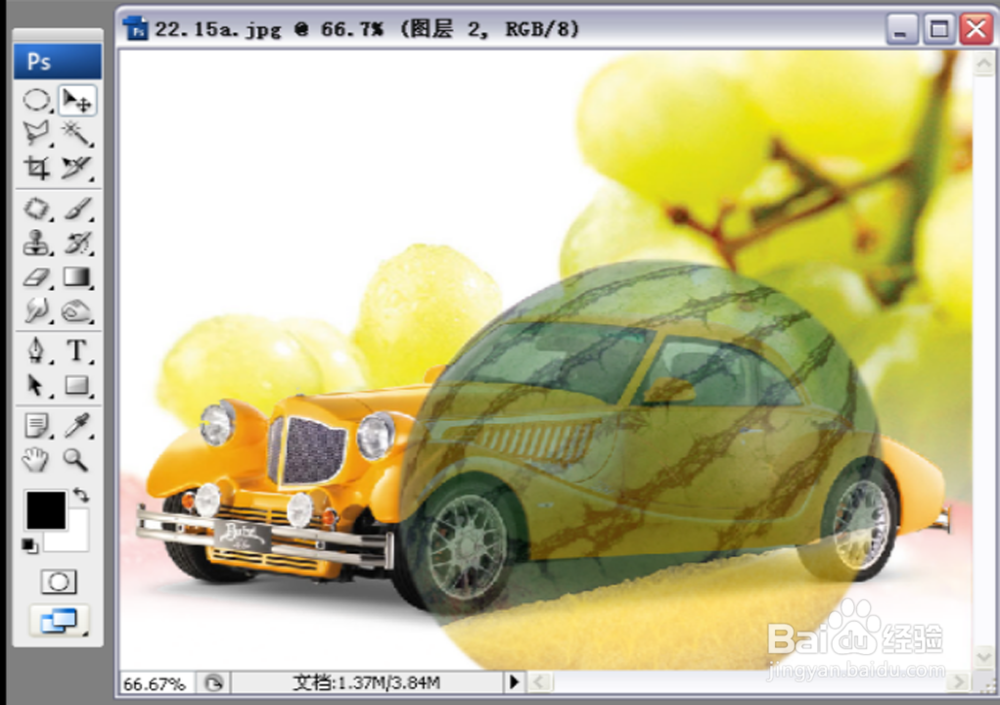
Task: Choose the Path Selection tool
Action: coord(37,385)
